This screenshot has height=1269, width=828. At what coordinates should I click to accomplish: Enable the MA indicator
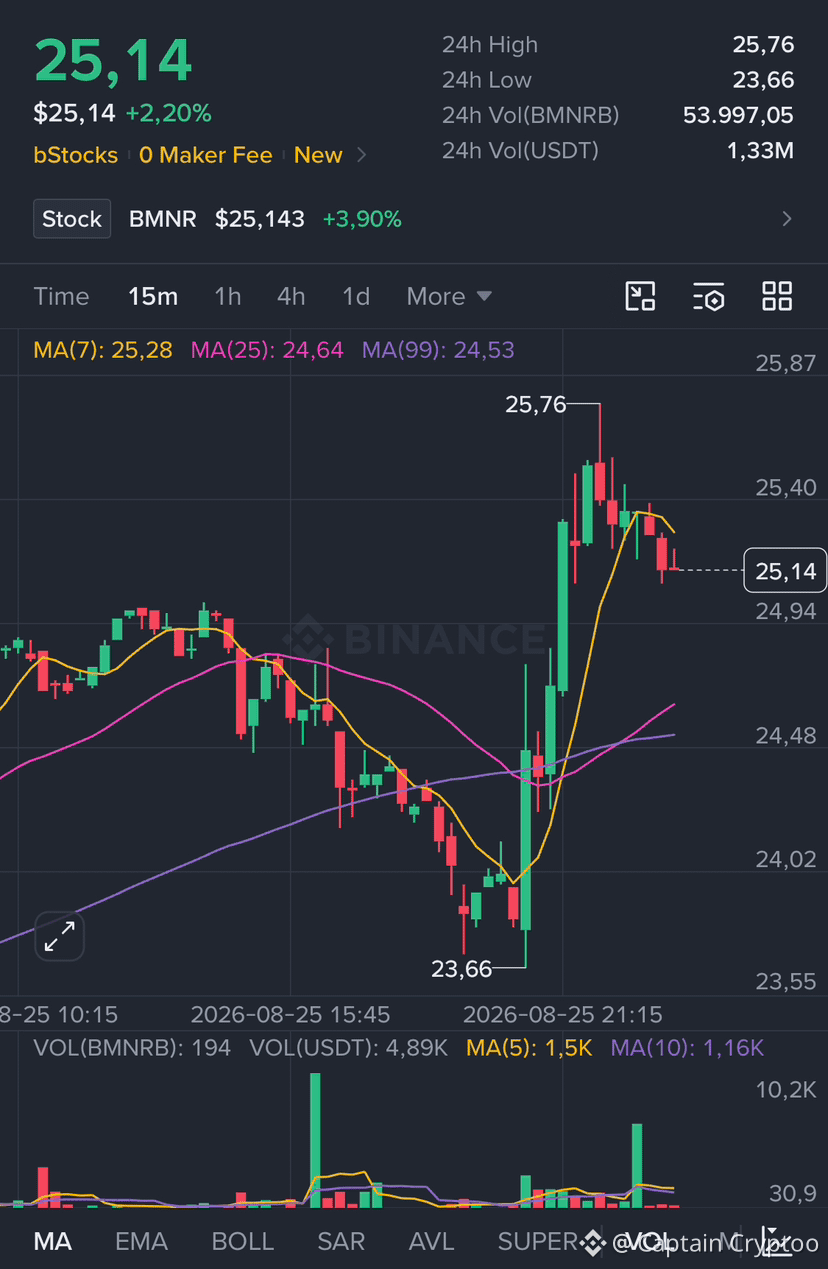click(x=53, y=1241)
